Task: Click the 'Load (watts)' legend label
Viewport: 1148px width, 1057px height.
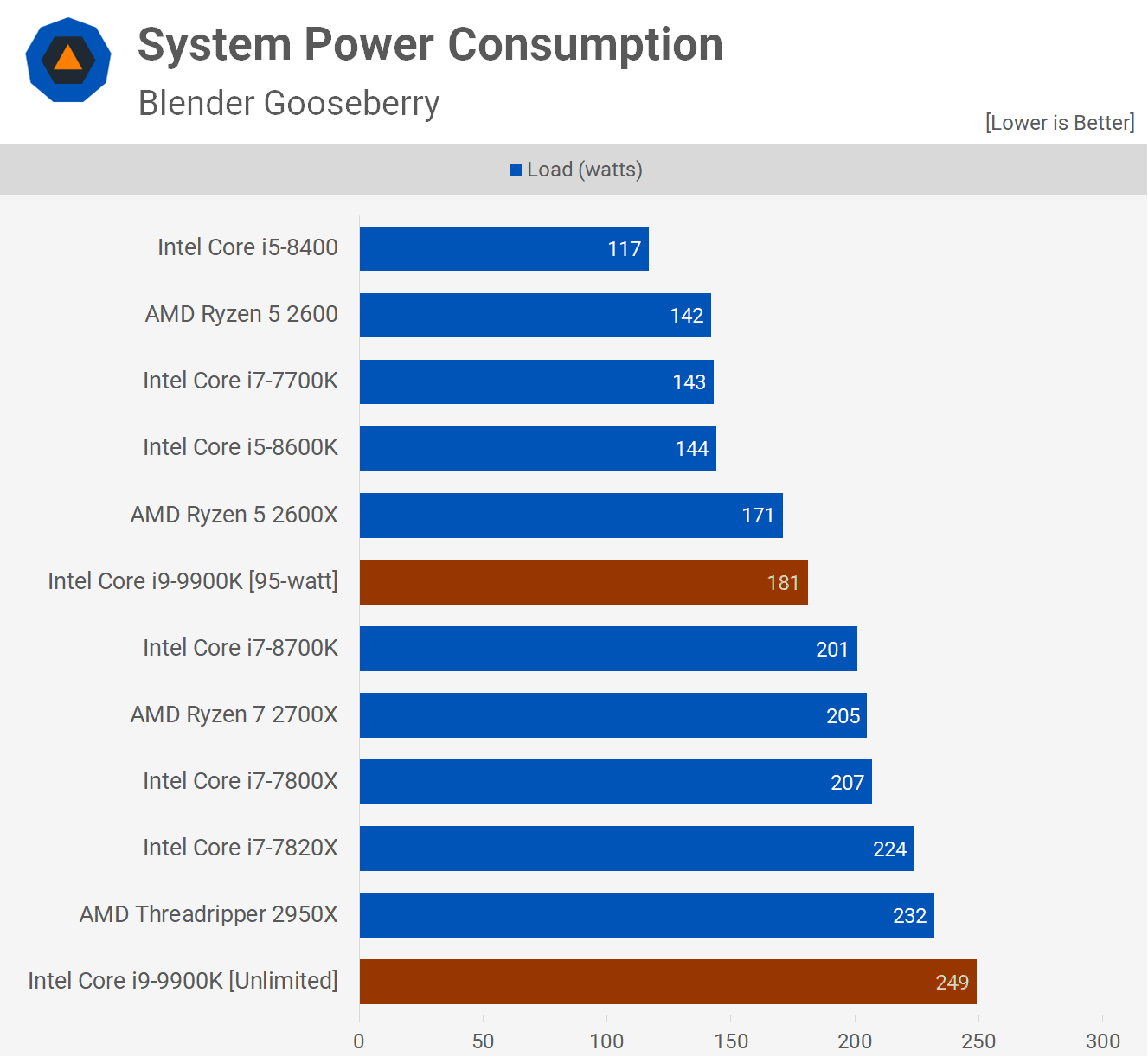Action: pyautogui.click(x=585, y=170)
